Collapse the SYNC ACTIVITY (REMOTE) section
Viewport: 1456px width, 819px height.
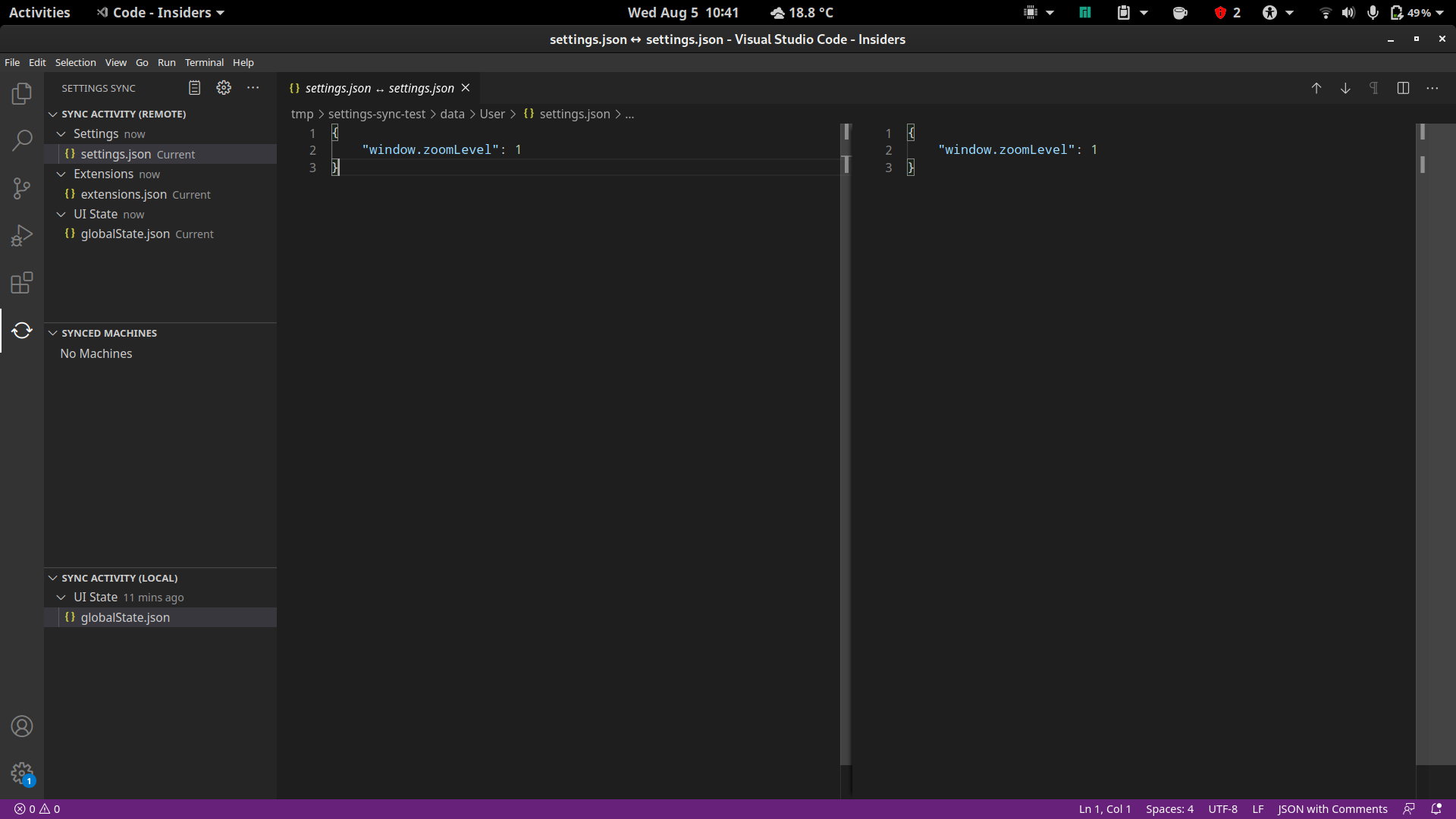tap(53, 114)
